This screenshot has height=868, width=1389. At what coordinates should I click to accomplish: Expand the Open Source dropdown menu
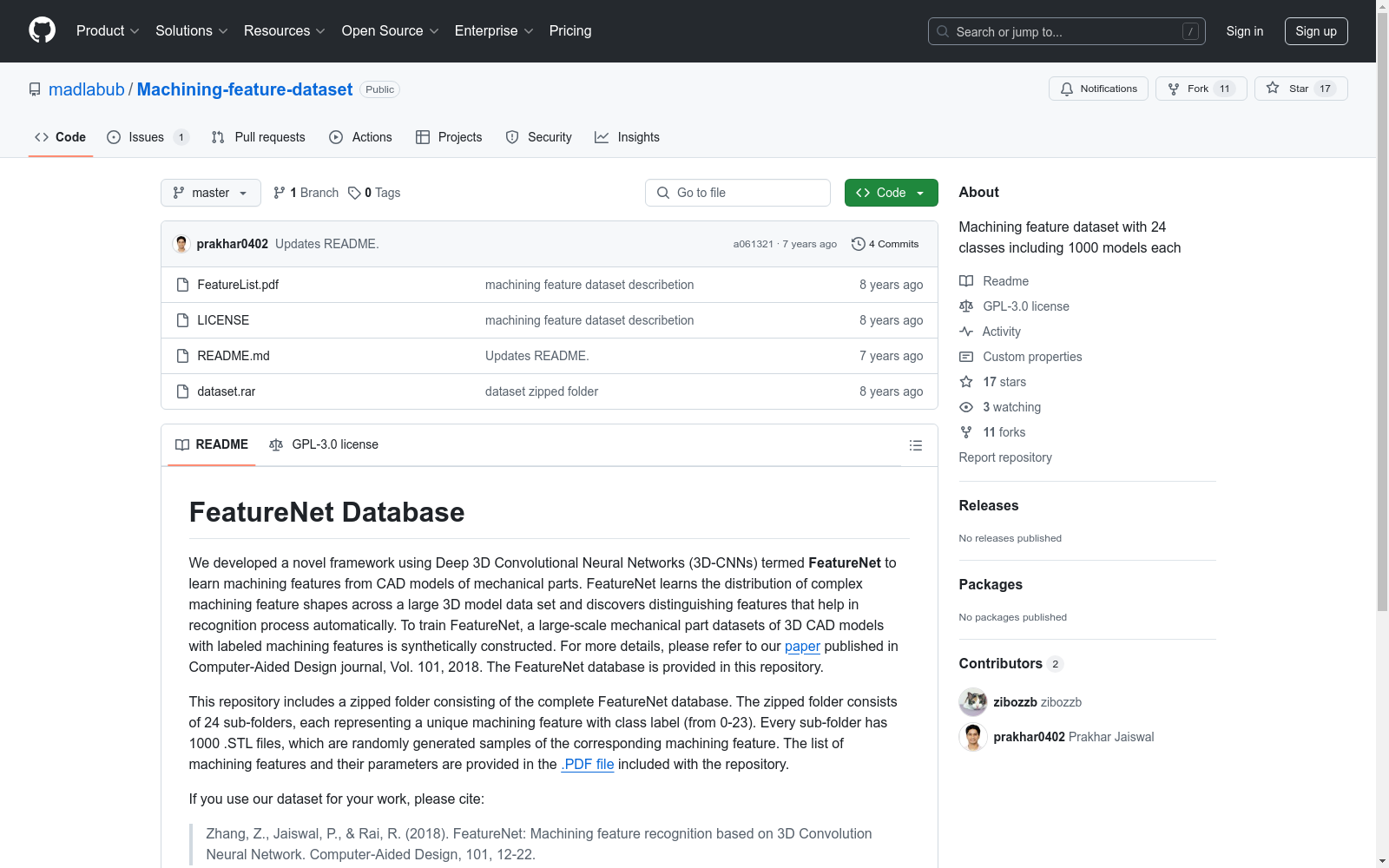(391, 31)
